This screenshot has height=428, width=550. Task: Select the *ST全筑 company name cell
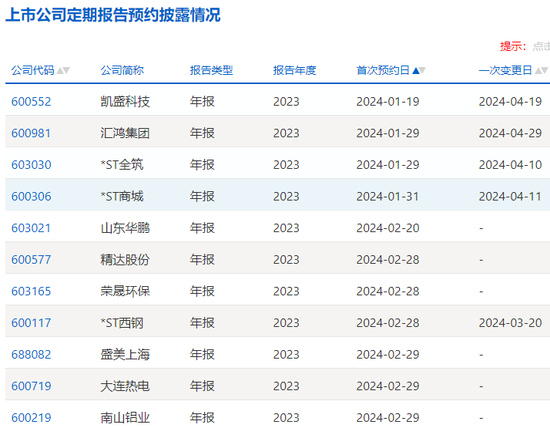[x=122, y=165]
